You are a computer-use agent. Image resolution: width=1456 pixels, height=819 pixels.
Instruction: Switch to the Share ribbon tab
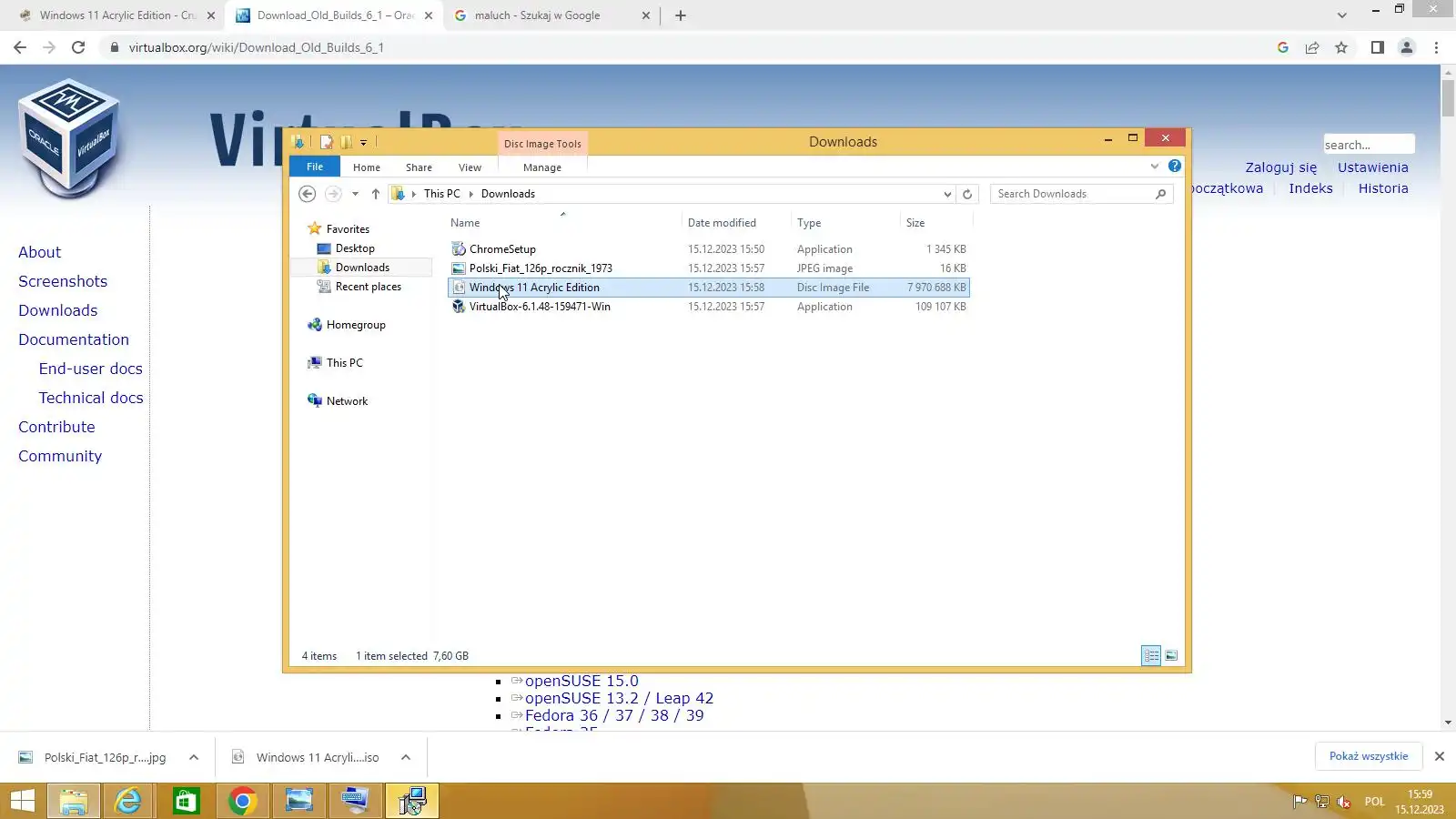[419, 167]
